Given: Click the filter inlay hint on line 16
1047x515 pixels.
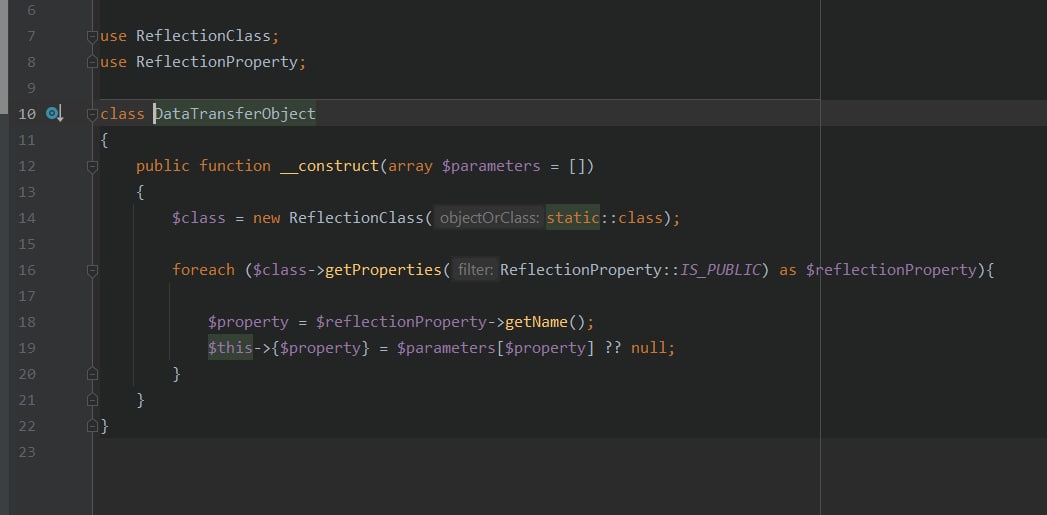Looking at the screenshot, I should pos(475,271).
